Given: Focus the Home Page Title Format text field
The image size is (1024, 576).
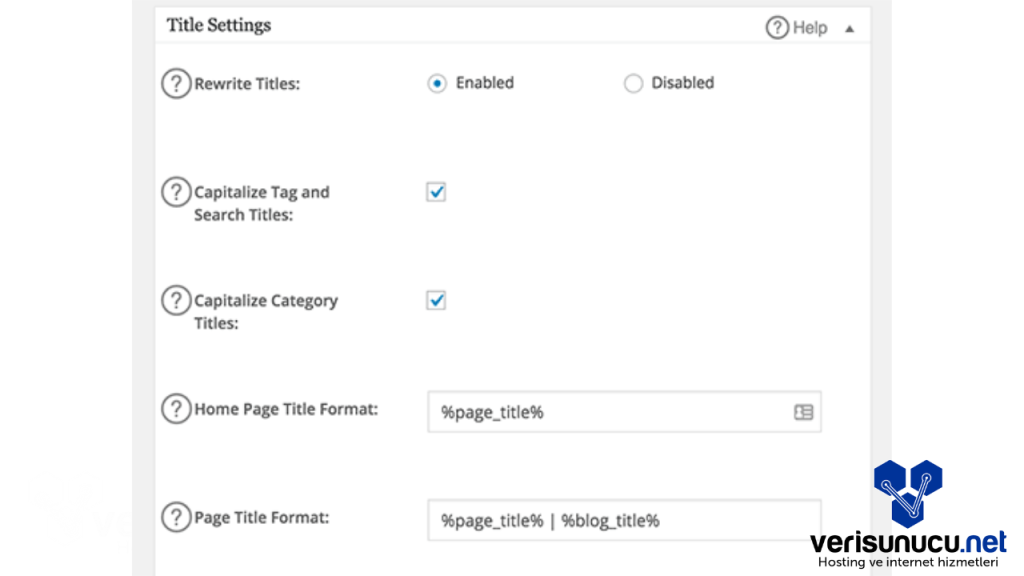Looking at the screenshot, I should point(610,412).
